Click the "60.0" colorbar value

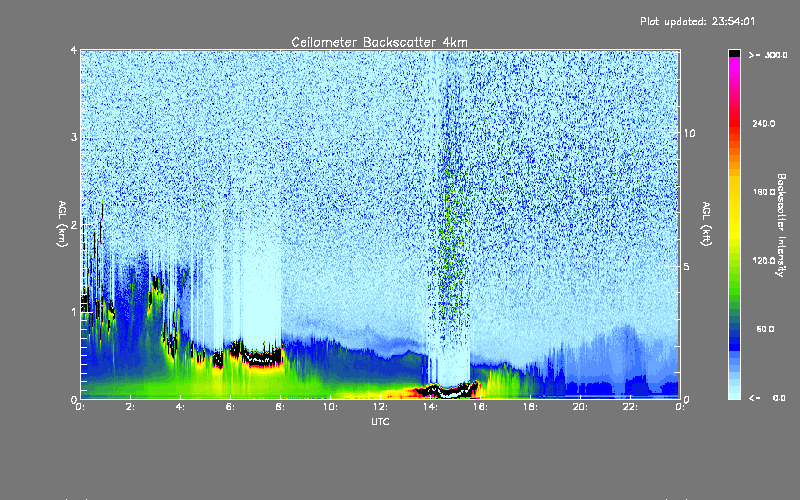pyautogui.click(x=765, y=329)
